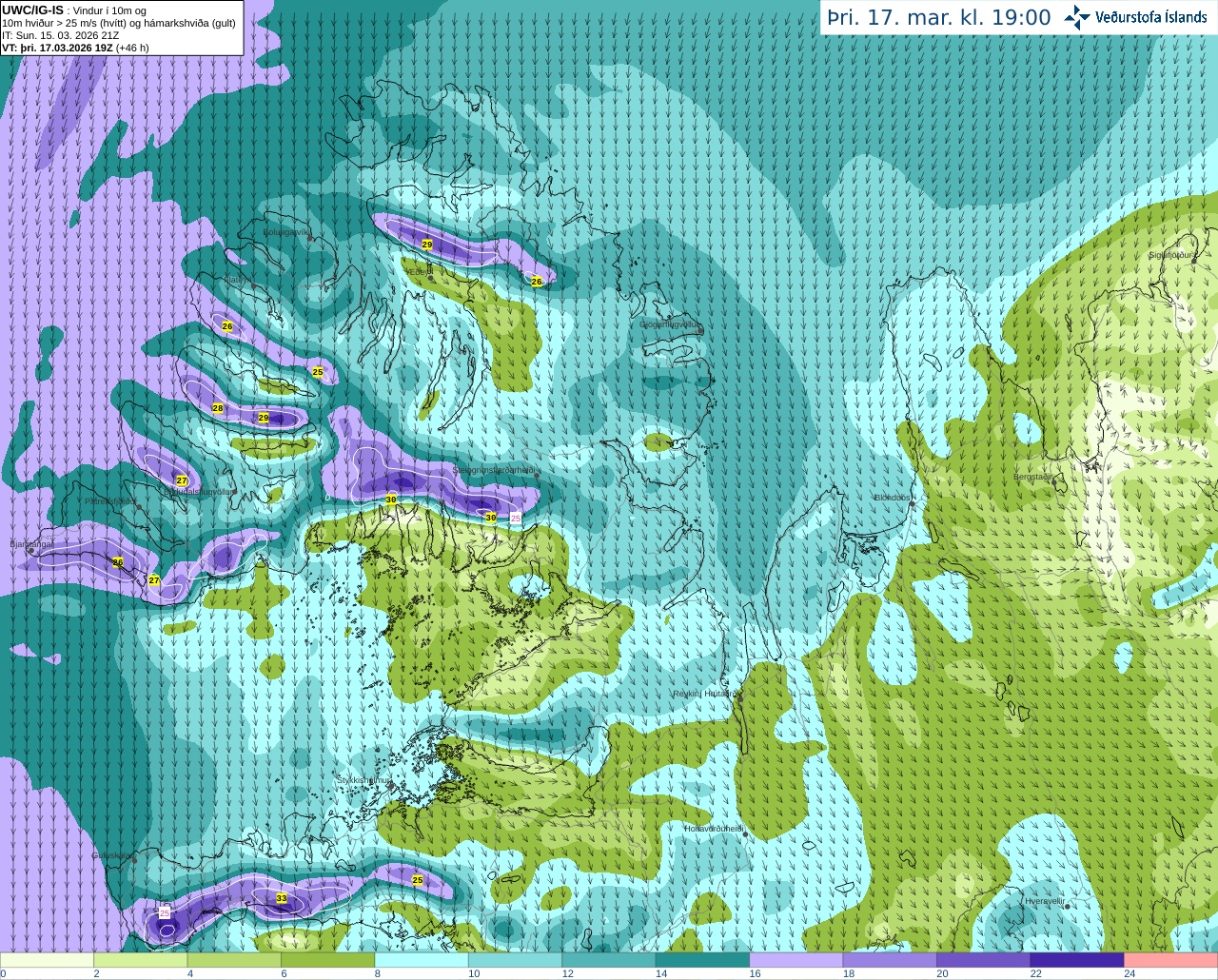Click the pink above-24 m/s legend swatch

1171,960
